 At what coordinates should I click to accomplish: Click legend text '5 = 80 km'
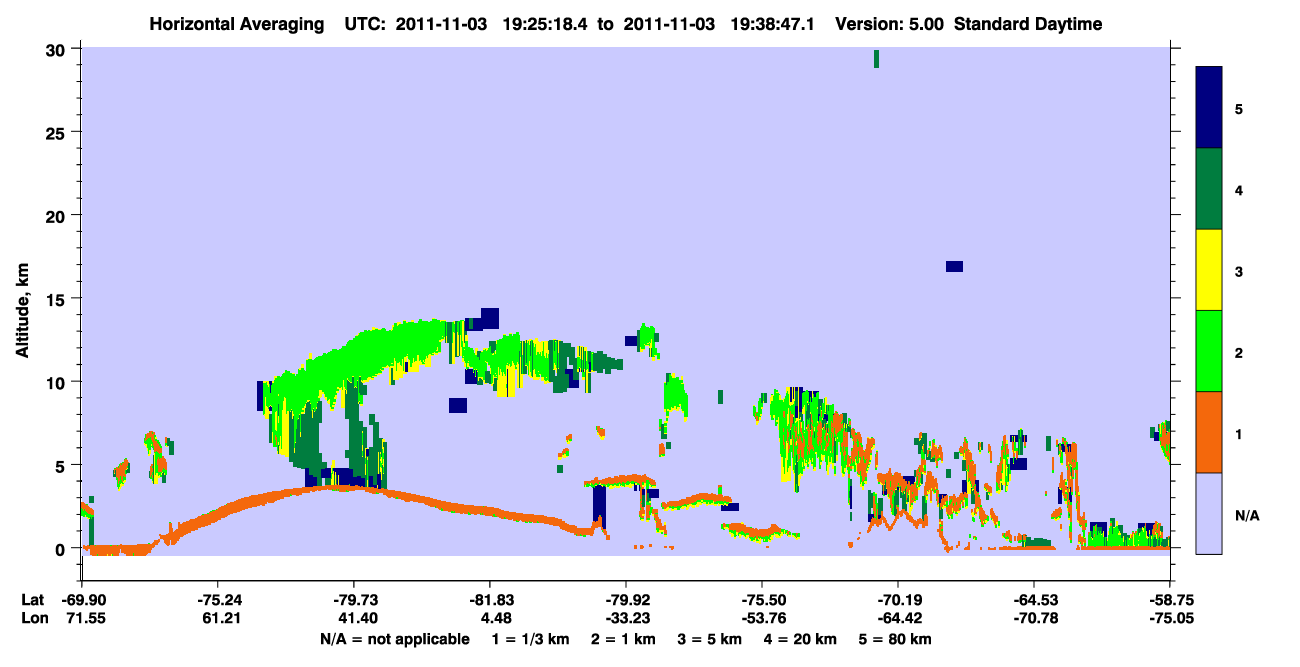click(x=897, y=639)
